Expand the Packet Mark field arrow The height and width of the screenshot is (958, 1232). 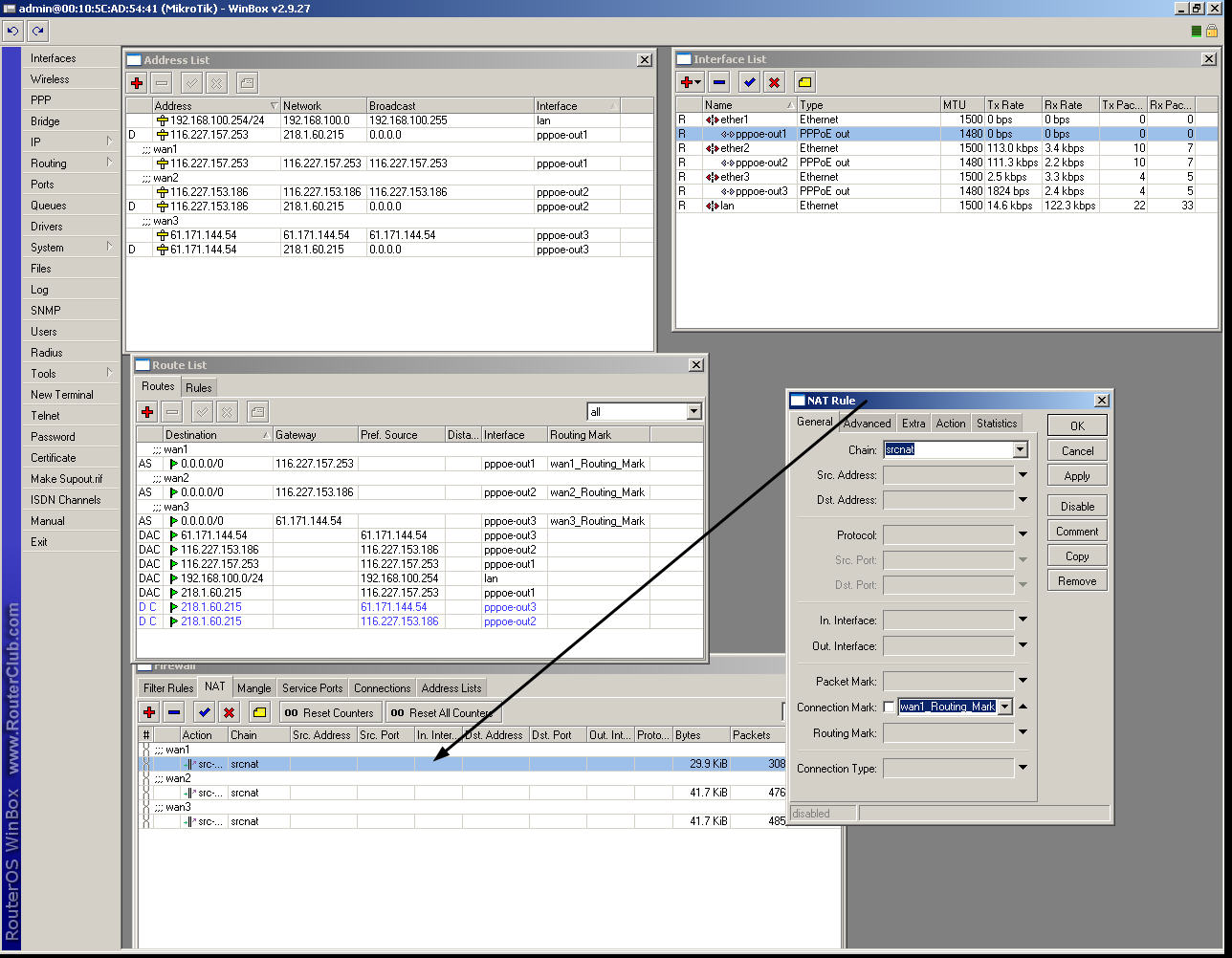1023,681
